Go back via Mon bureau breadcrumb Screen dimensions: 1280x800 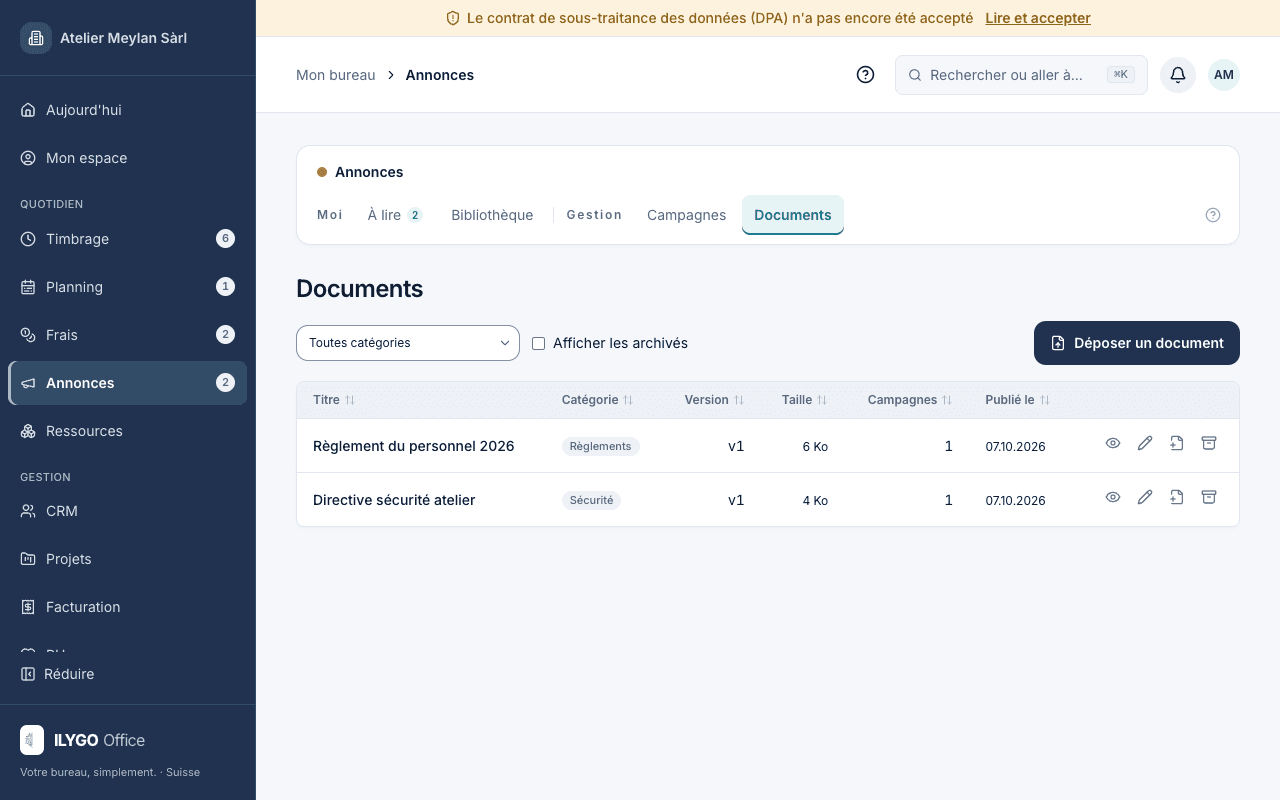[x=336, y=75]
